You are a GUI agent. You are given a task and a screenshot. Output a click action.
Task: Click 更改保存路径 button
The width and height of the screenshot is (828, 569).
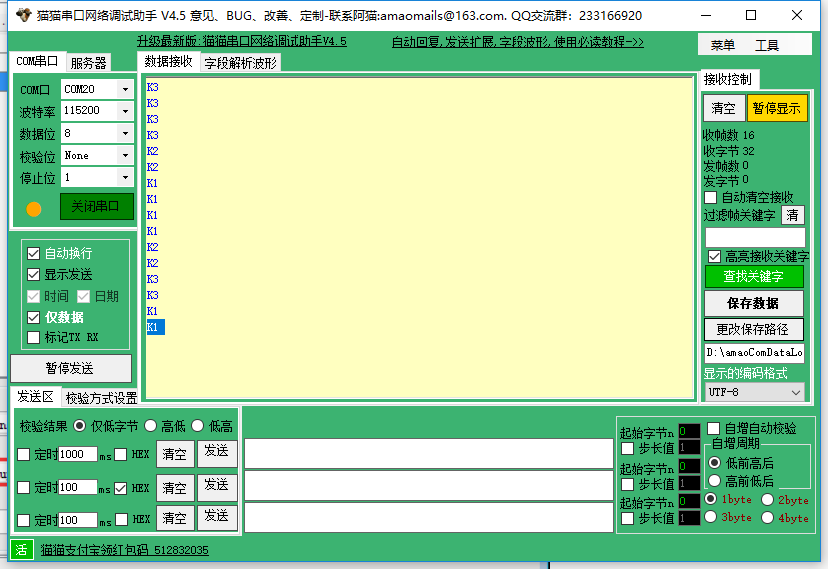tap(754, 329)
